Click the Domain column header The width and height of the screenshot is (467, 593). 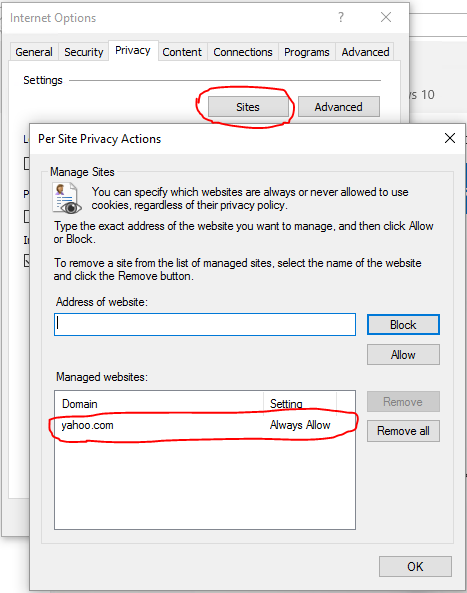(x=159, y=404)
